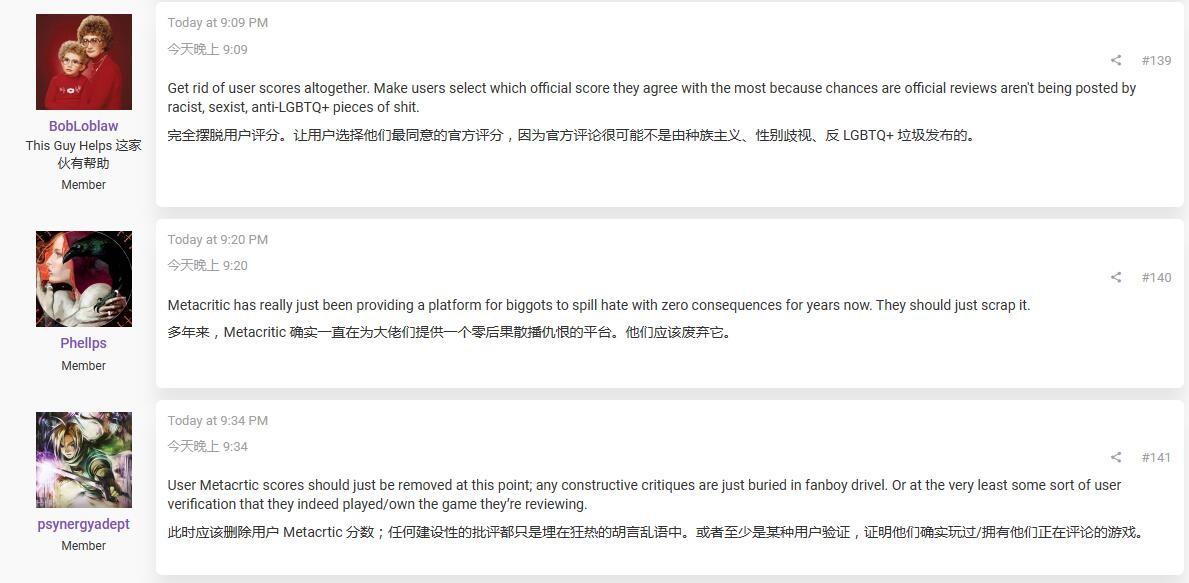This screenshot has width=1189, height=583.
Task: Click Phellps' post text about Metacritic
Action: (x=599, y=306)
